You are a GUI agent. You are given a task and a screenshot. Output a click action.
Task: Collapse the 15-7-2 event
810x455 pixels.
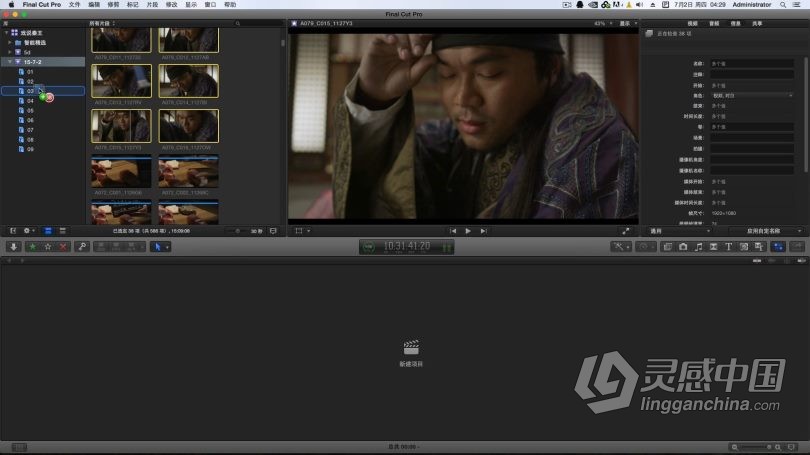[x=10, y=62]
